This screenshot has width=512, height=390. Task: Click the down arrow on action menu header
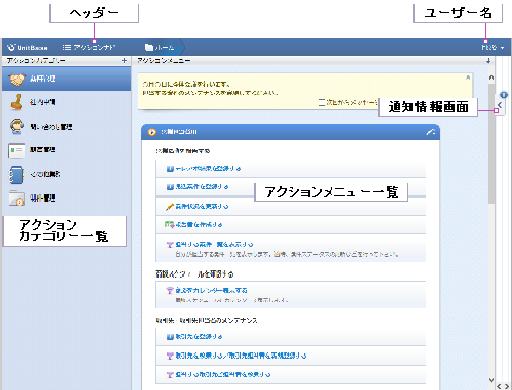point(488,61)
